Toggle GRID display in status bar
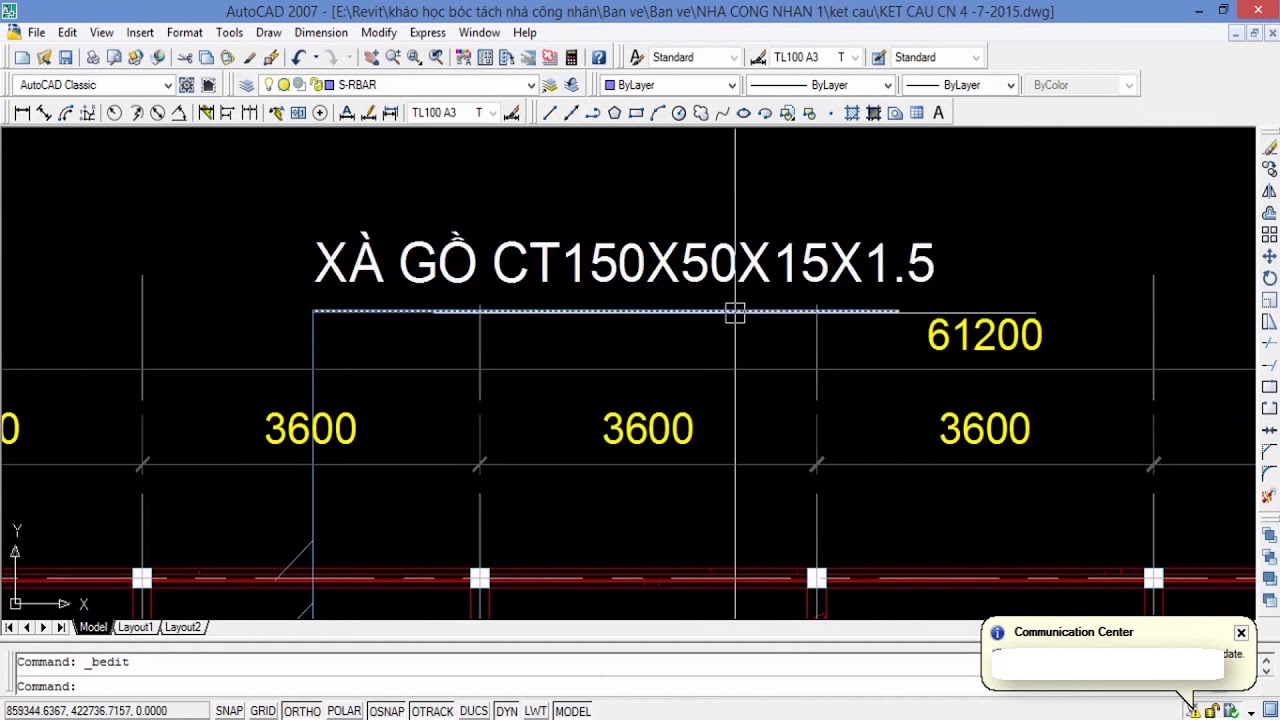 (263, 711)
